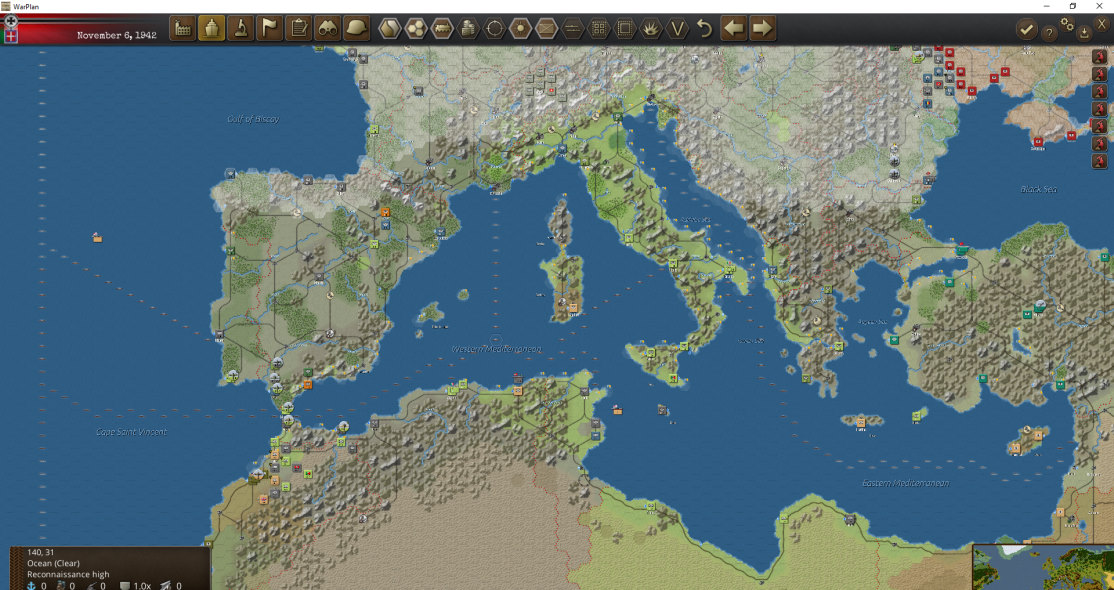Toggle the sun weather overlay
This screenshot has width=1114, height=590.
[x=521, y=29]
